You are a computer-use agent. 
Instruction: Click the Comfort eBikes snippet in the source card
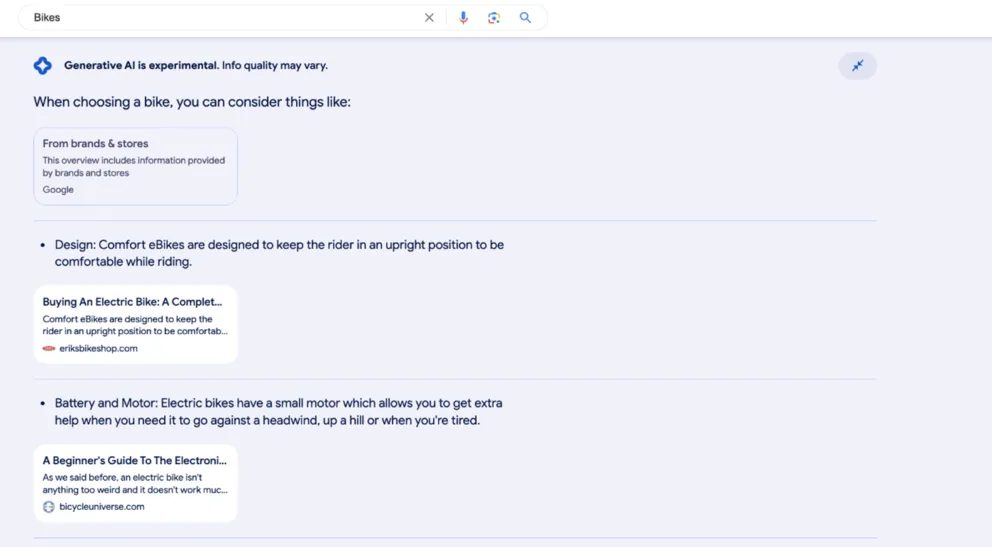(x=135, y=325)
